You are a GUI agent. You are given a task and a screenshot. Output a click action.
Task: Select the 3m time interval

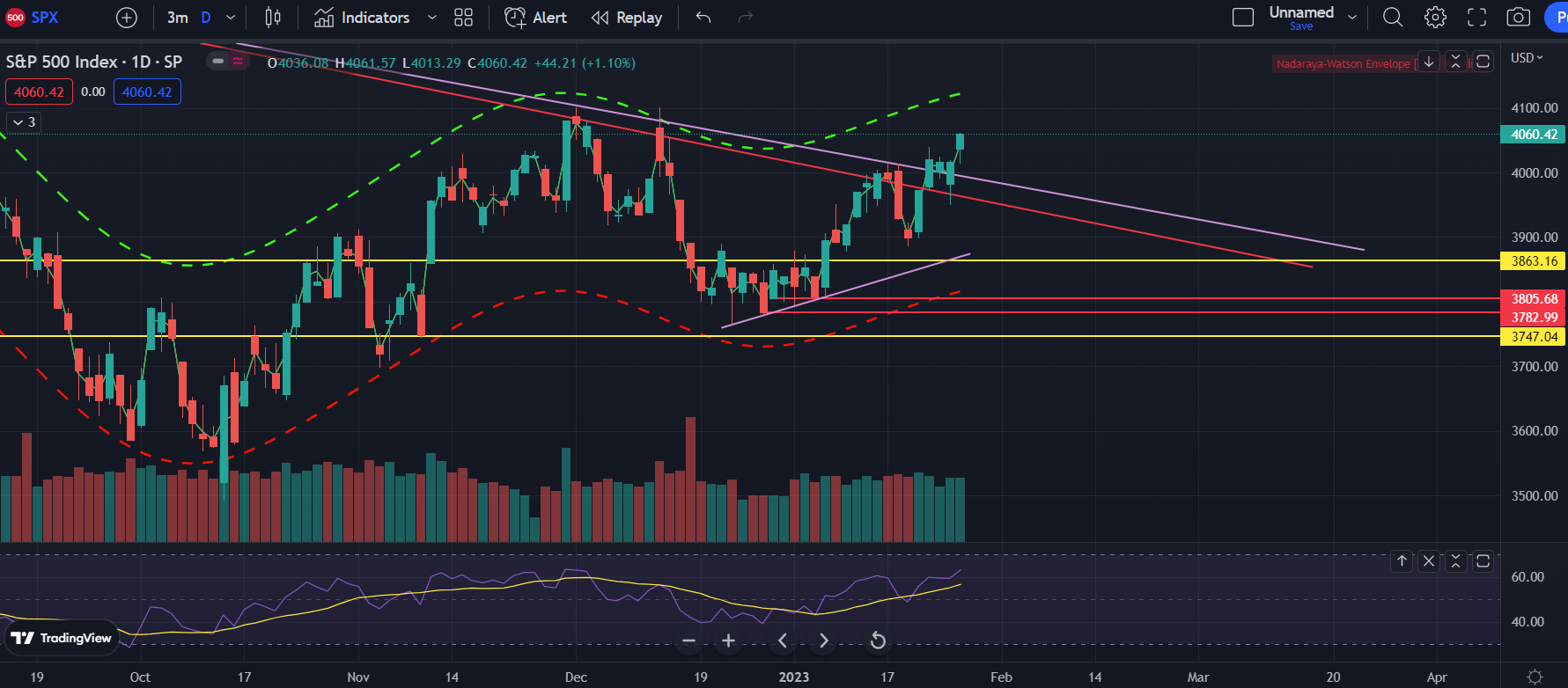[177, 18]
